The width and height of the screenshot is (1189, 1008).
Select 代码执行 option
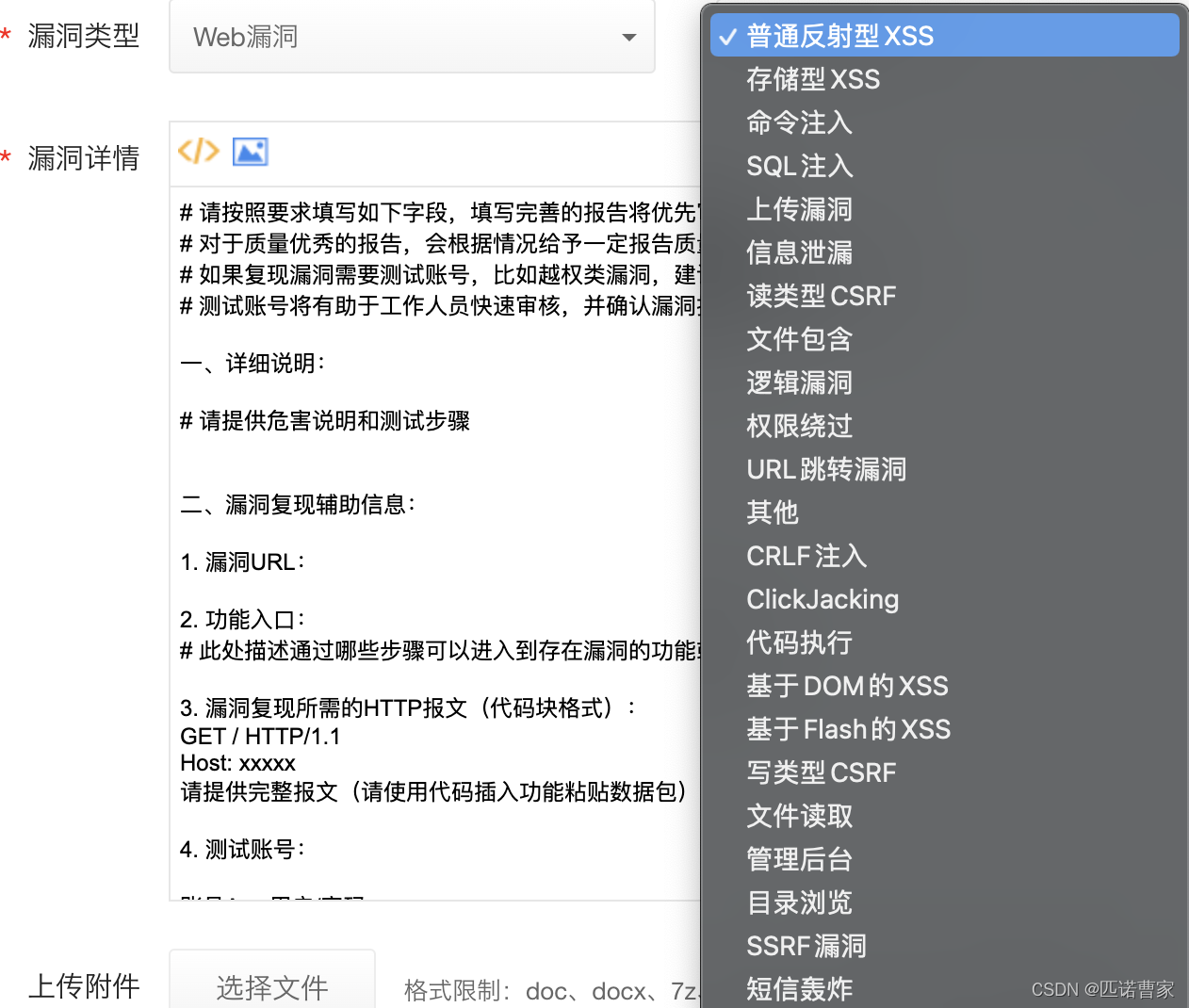click(944, 642)
